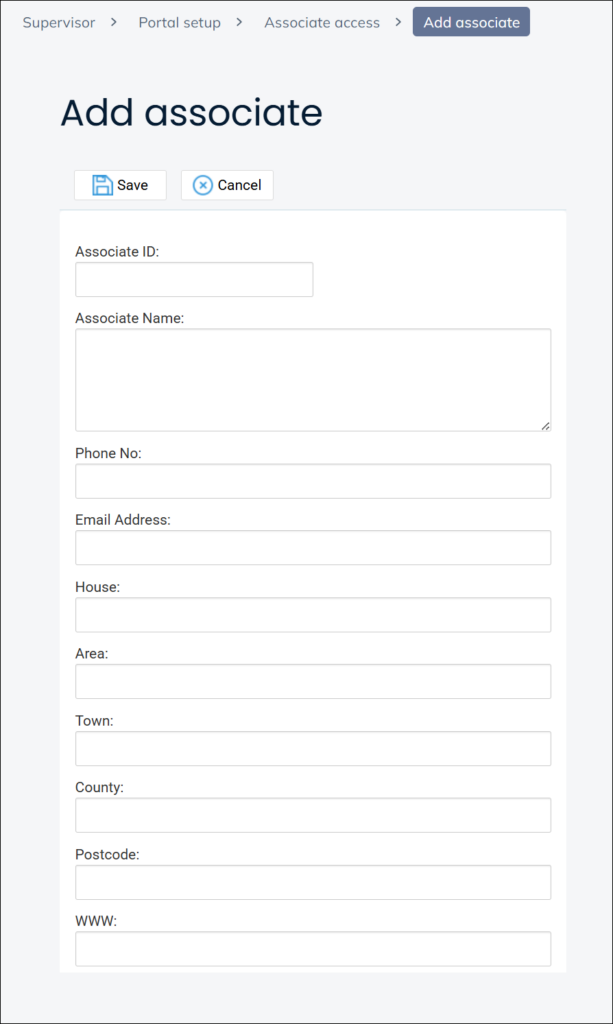The height and width of the screenshot is (1024, 613).
Task: Click the Add associate page heading
Action: coord(191,113)
